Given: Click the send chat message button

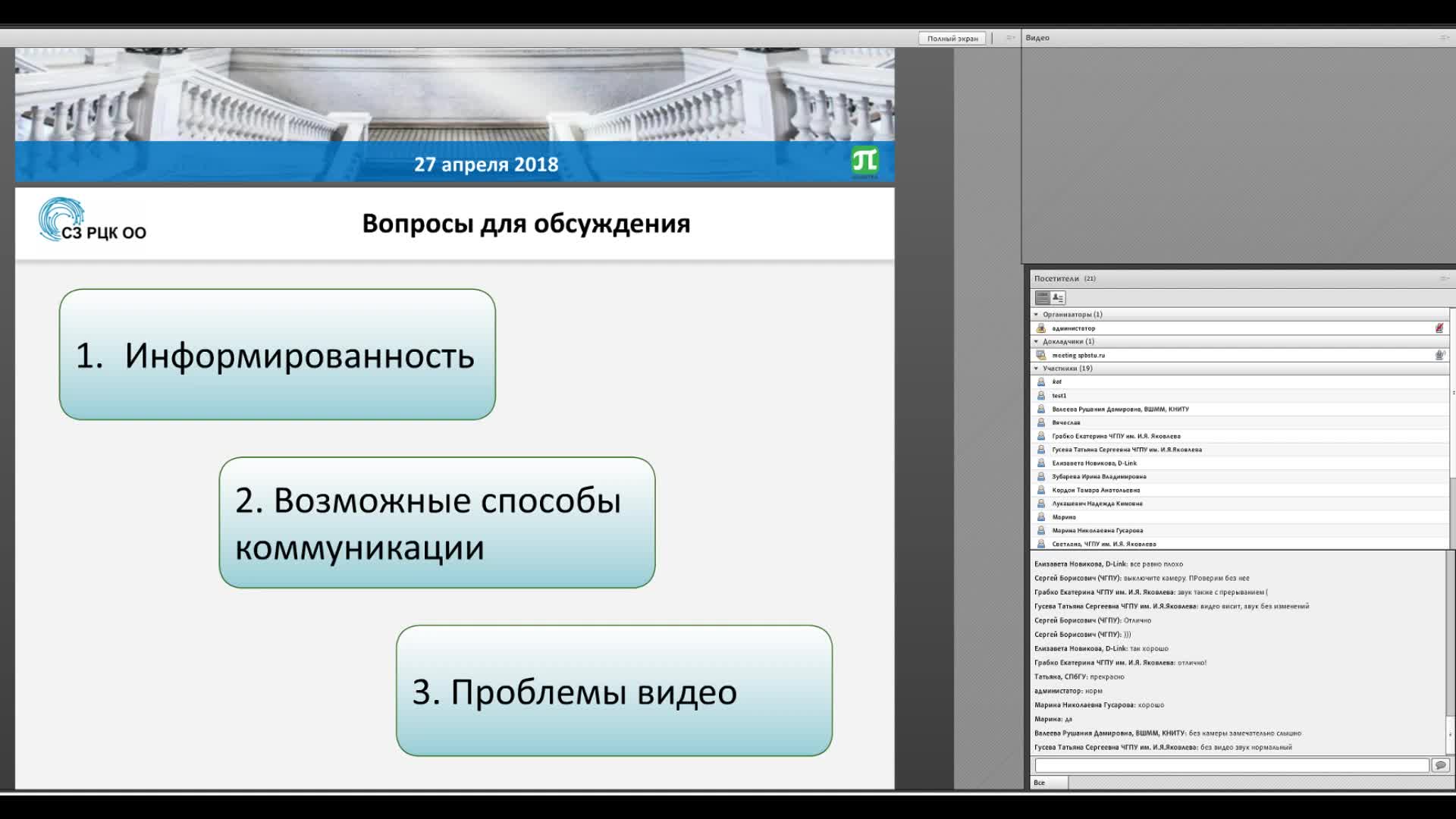Looking at the screenshot, I should (1440, 766).
